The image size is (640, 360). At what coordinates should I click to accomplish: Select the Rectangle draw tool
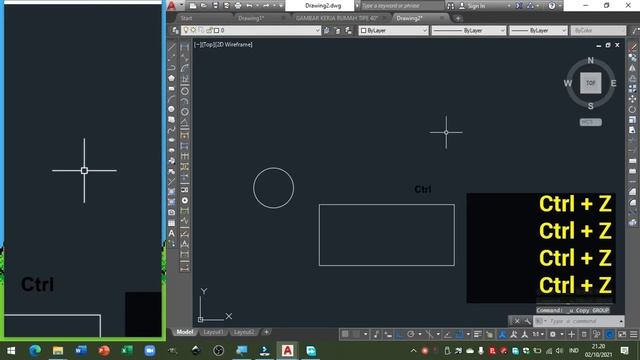click(x=172, y=88)
